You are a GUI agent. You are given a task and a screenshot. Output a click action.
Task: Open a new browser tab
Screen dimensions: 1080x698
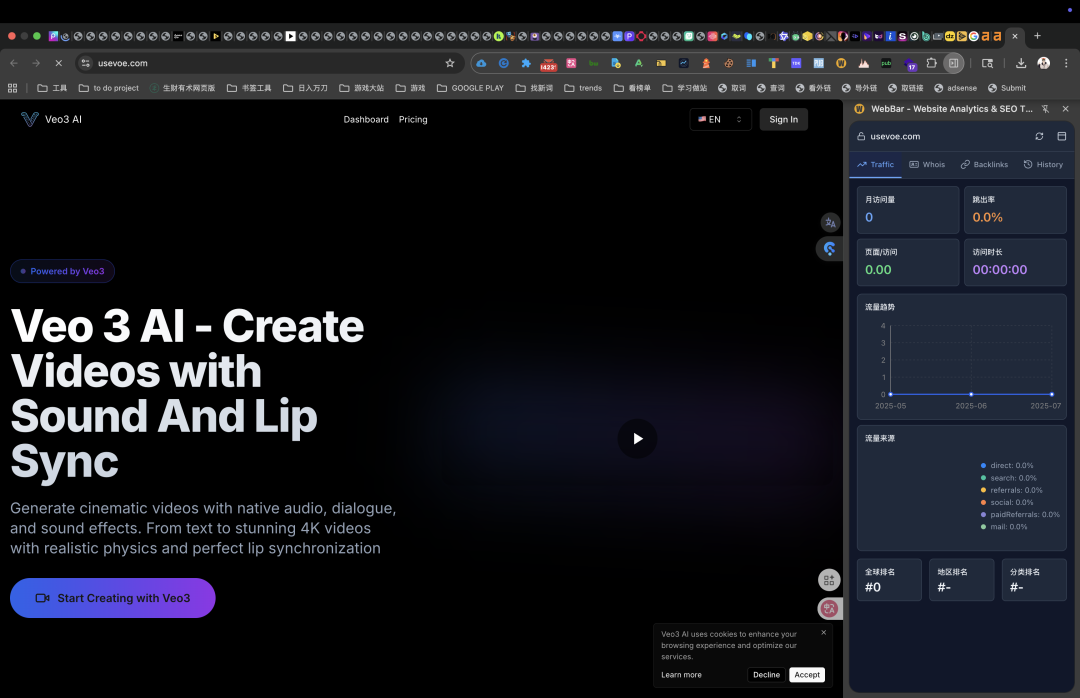1037,36
